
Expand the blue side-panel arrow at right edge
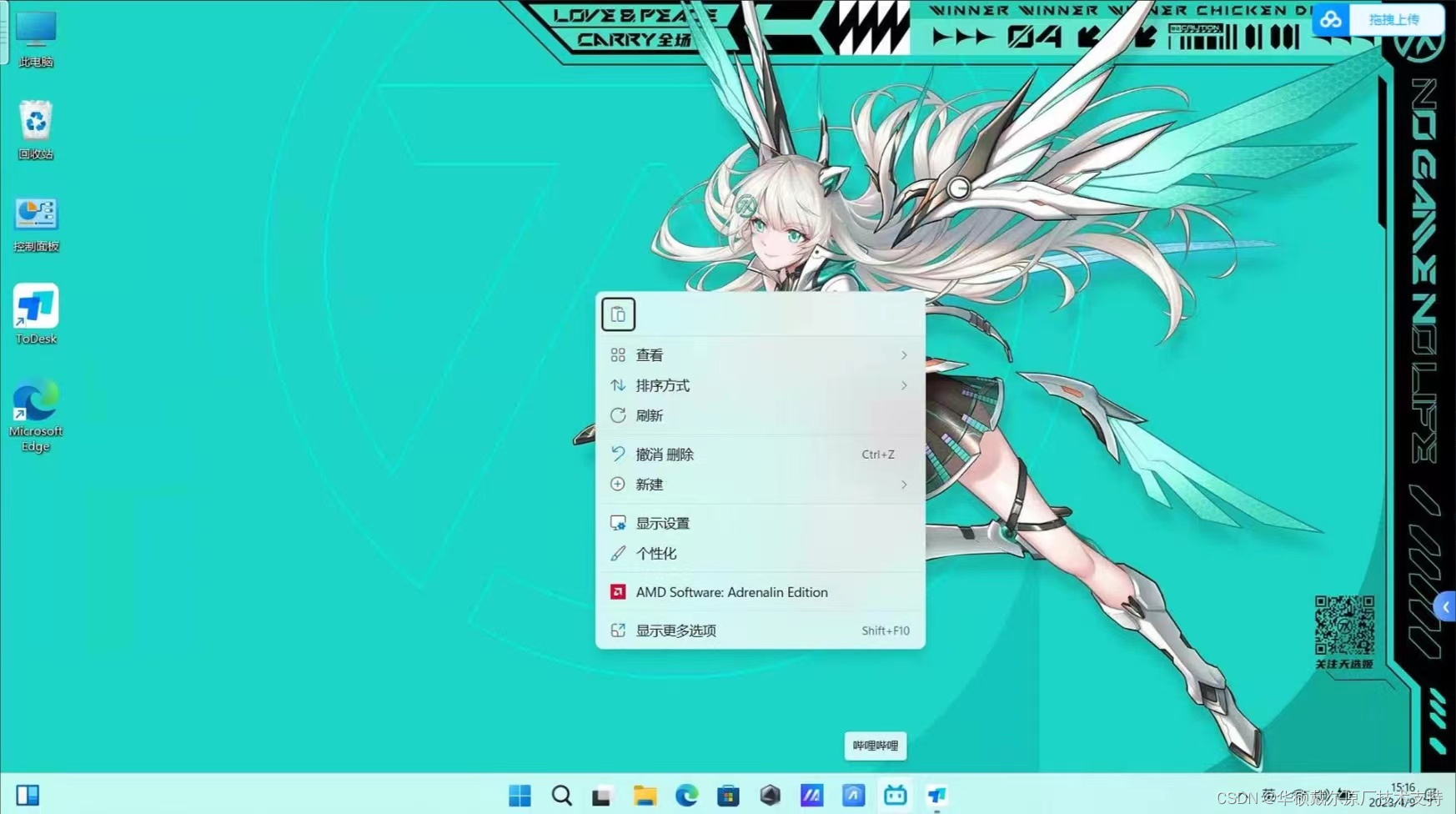pyautogui.click(x=1446, y=607)
